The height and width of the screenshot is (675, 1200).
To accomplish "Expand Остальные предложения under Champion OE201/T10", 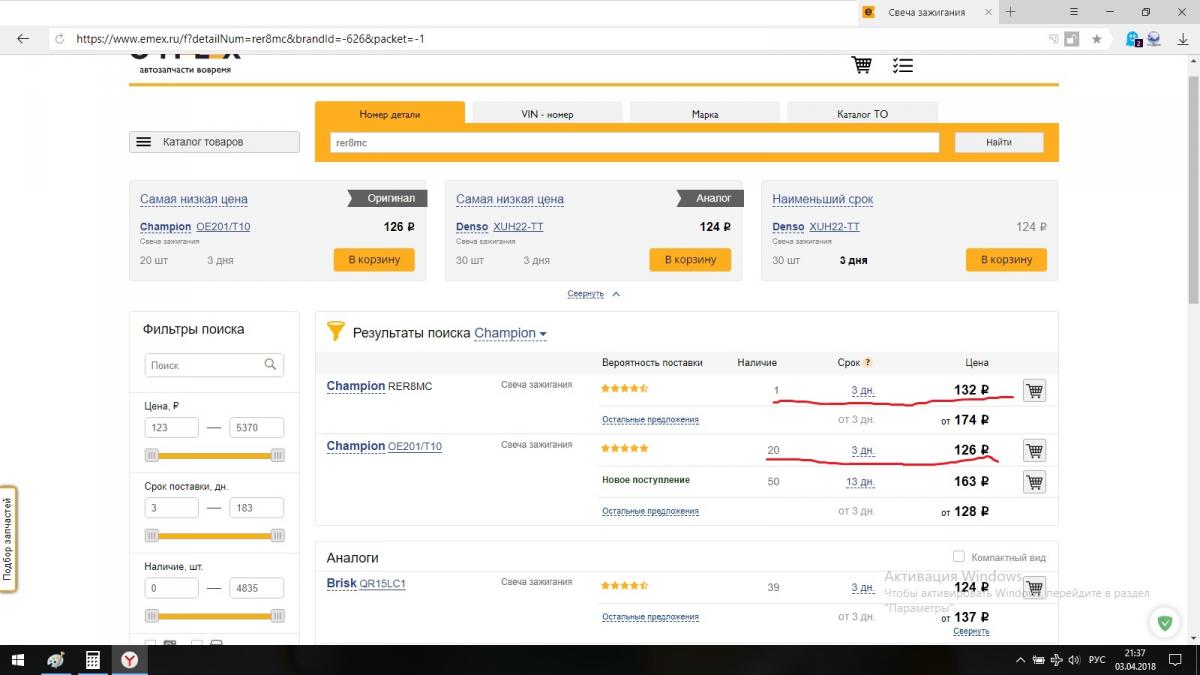I will click(x=650, y=511).
